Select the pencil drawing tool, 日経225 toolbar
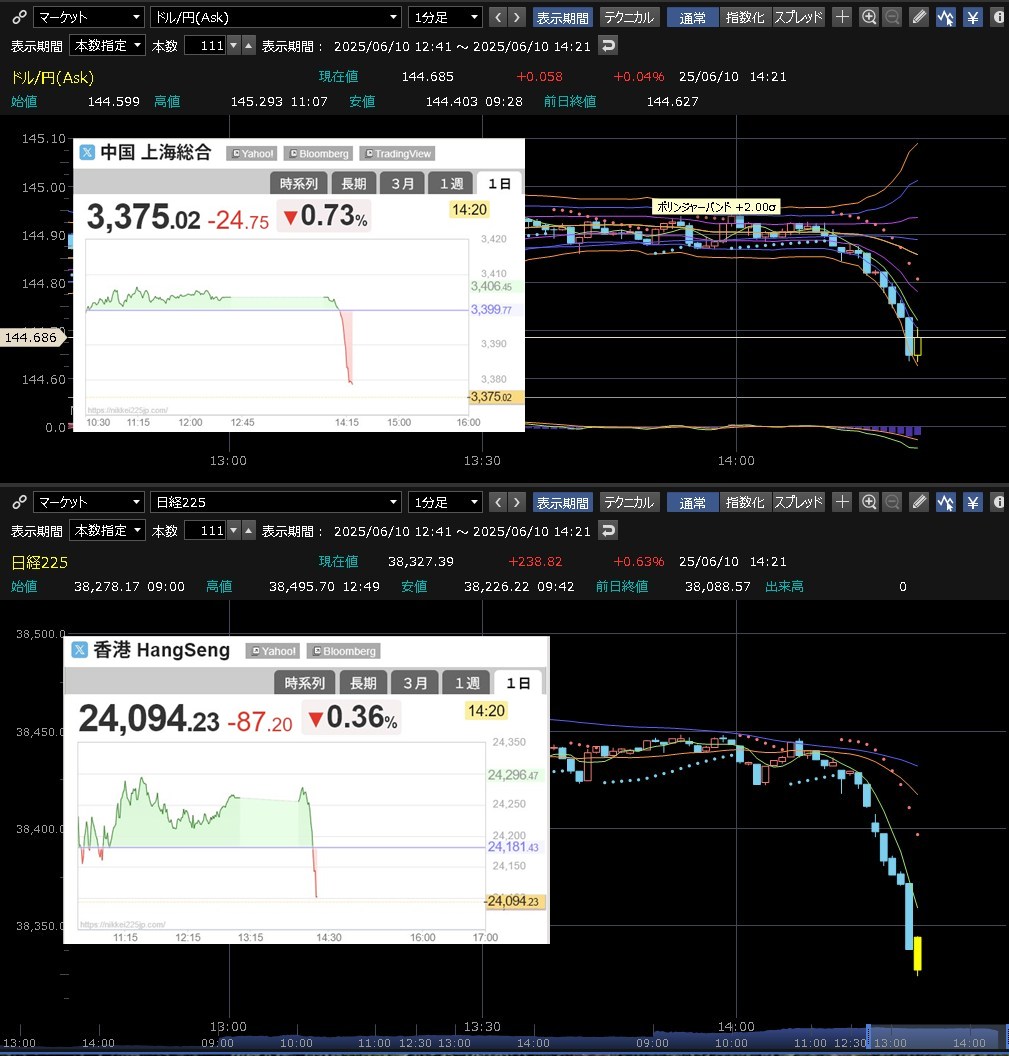1009x1056 pixels. pos(919,502)
